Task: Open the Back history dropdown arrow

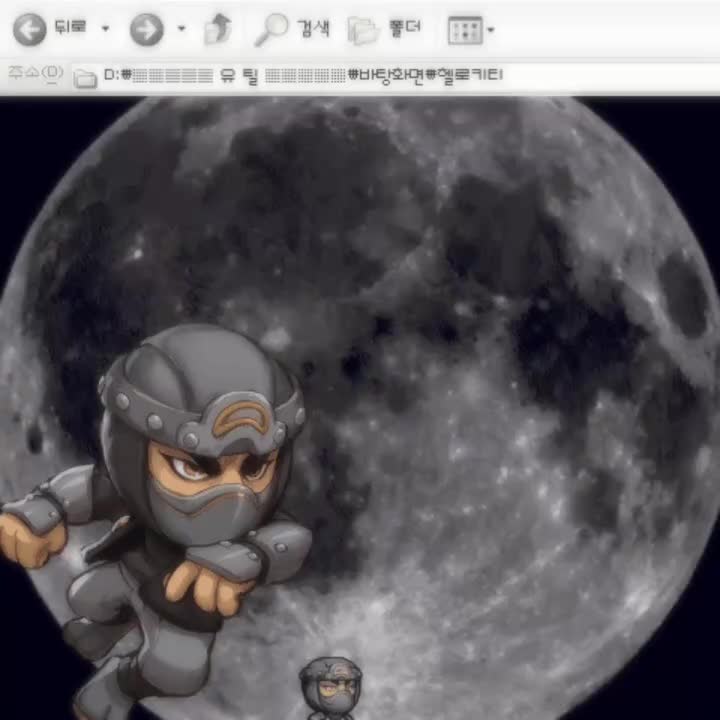Action: [x=105, y=29]
